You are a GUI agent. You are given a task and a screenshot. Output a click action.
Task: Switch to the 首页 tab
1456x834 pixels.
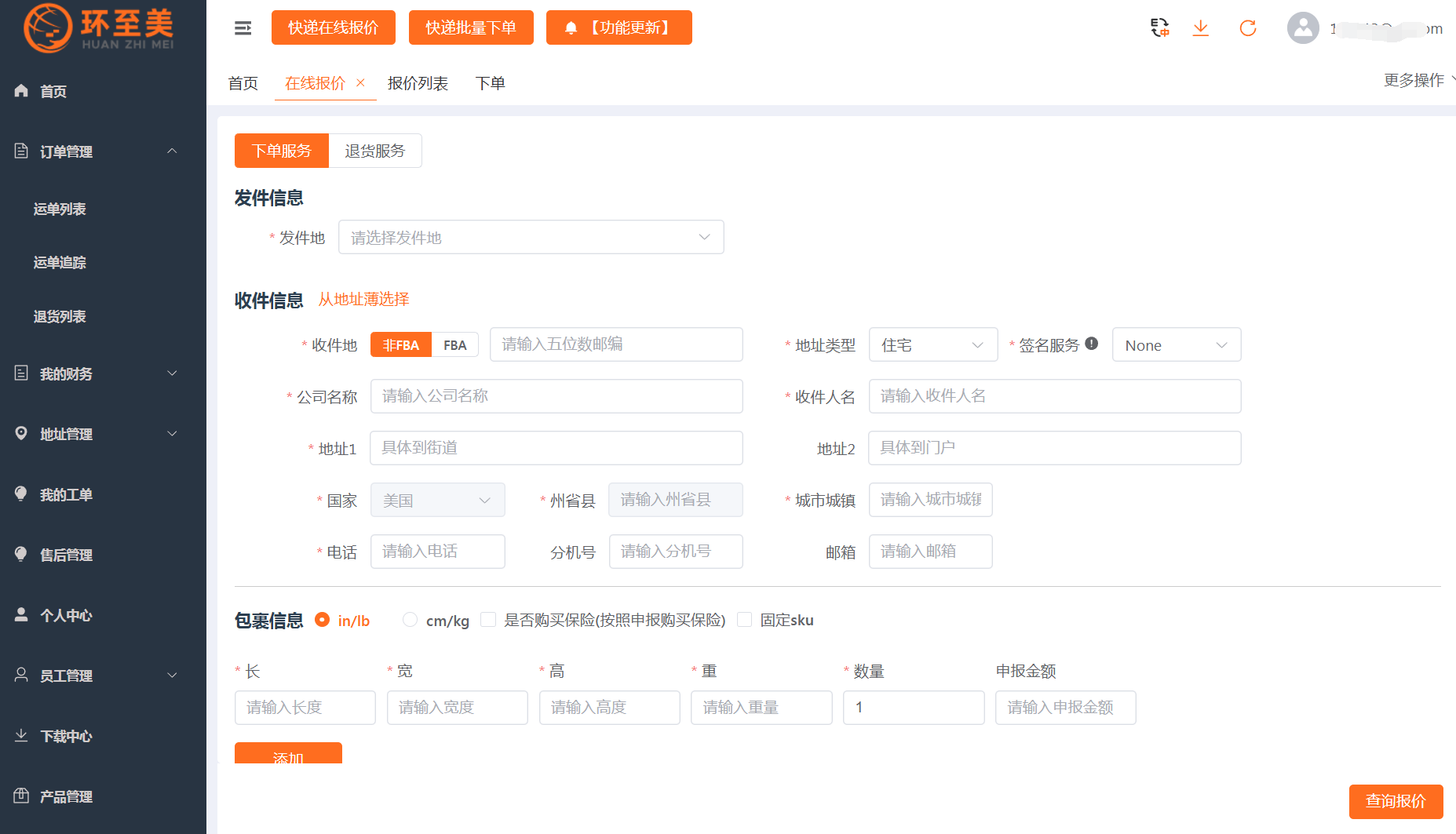coord(243,83)
